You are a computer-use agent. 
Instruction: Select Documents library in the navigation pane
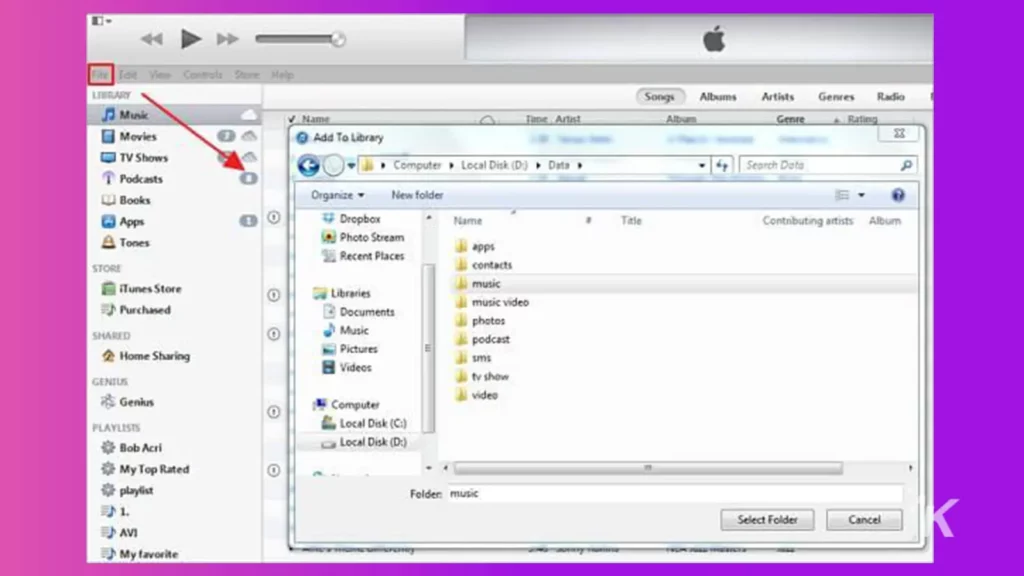tap(366, 312)
